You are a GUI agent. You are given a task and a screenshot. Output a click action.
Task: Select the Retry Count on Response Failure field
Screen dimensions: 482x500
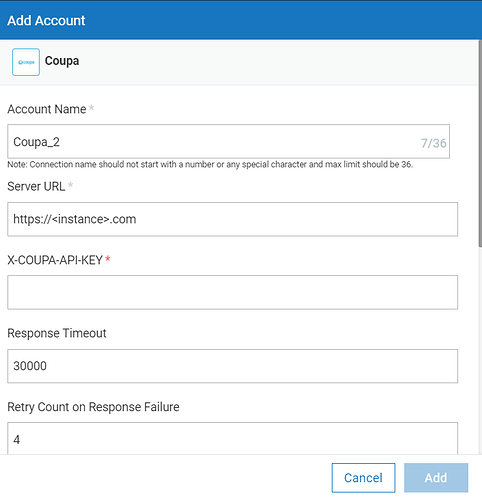click(x=233, y=438)
